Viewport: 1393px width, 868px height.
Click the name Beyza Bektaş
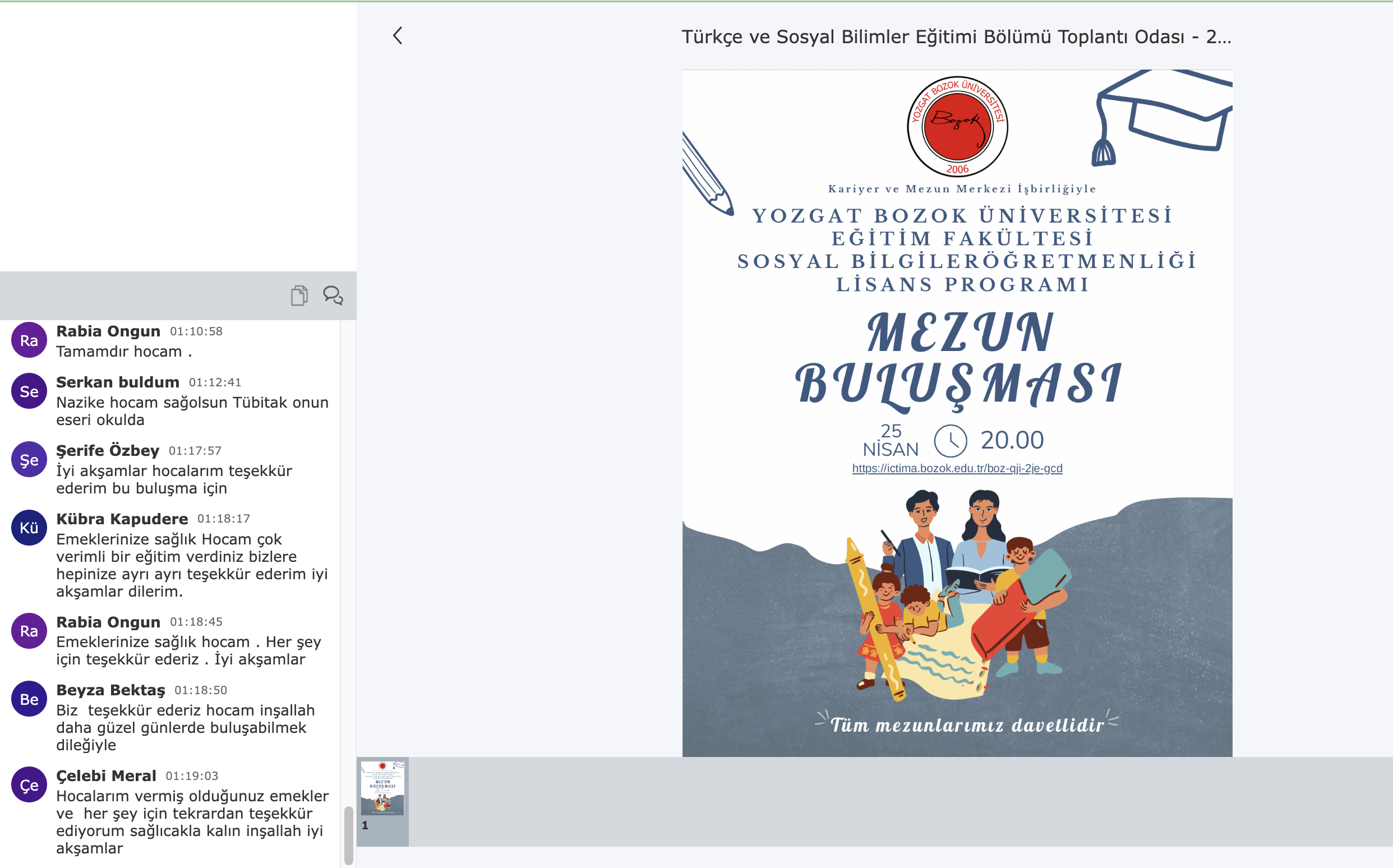point(111,690)
